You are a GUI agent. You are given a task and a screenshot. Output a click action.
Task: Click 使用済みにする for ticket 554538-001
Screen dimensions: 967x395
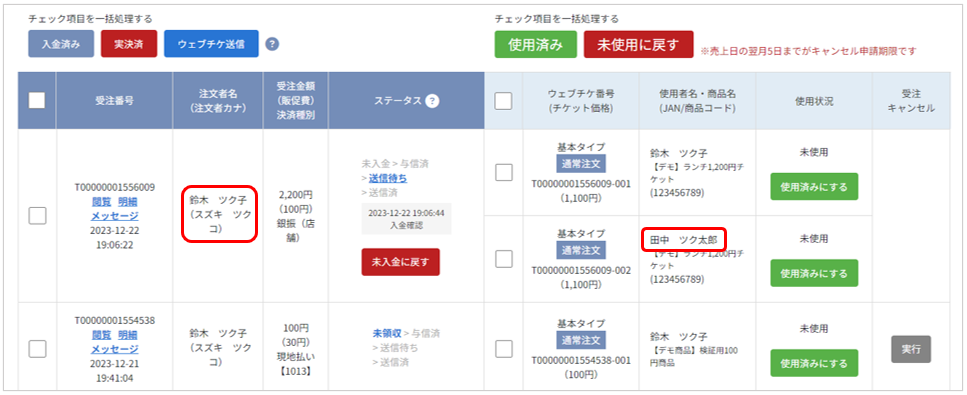pyautogui.click(x=814, y=363)
